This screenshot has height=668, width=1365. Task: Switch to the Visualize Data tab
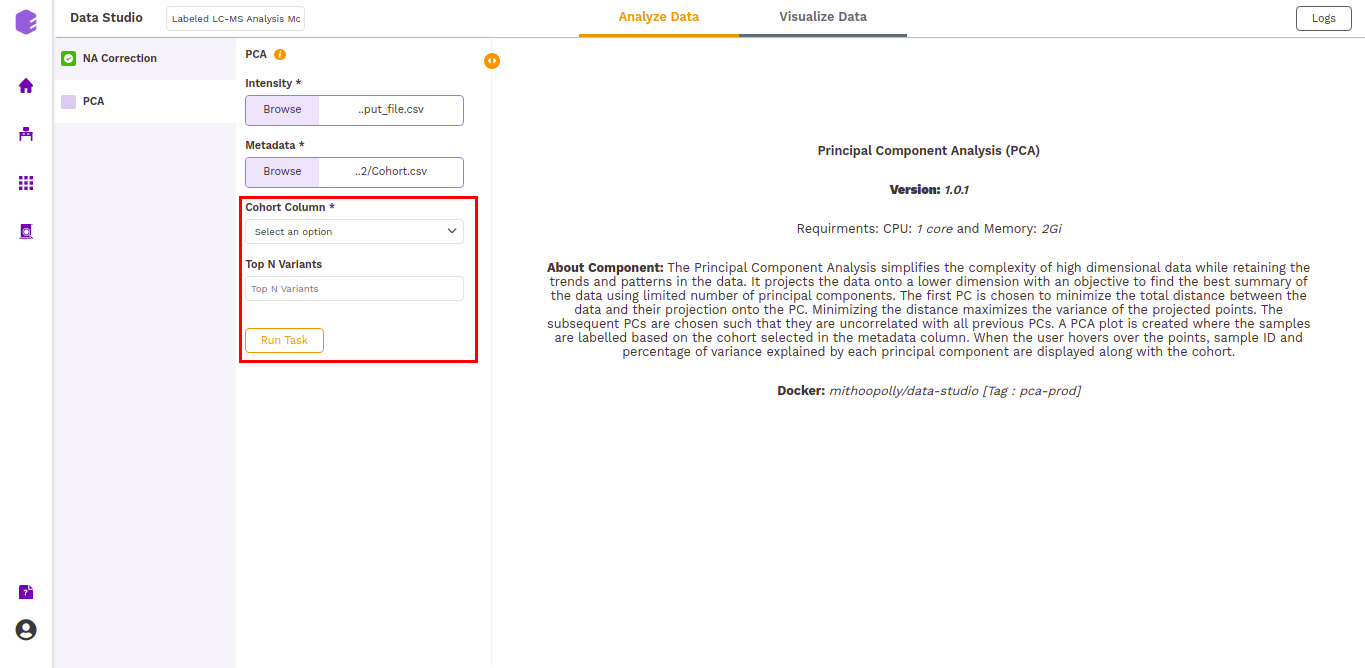click(823, 17)
